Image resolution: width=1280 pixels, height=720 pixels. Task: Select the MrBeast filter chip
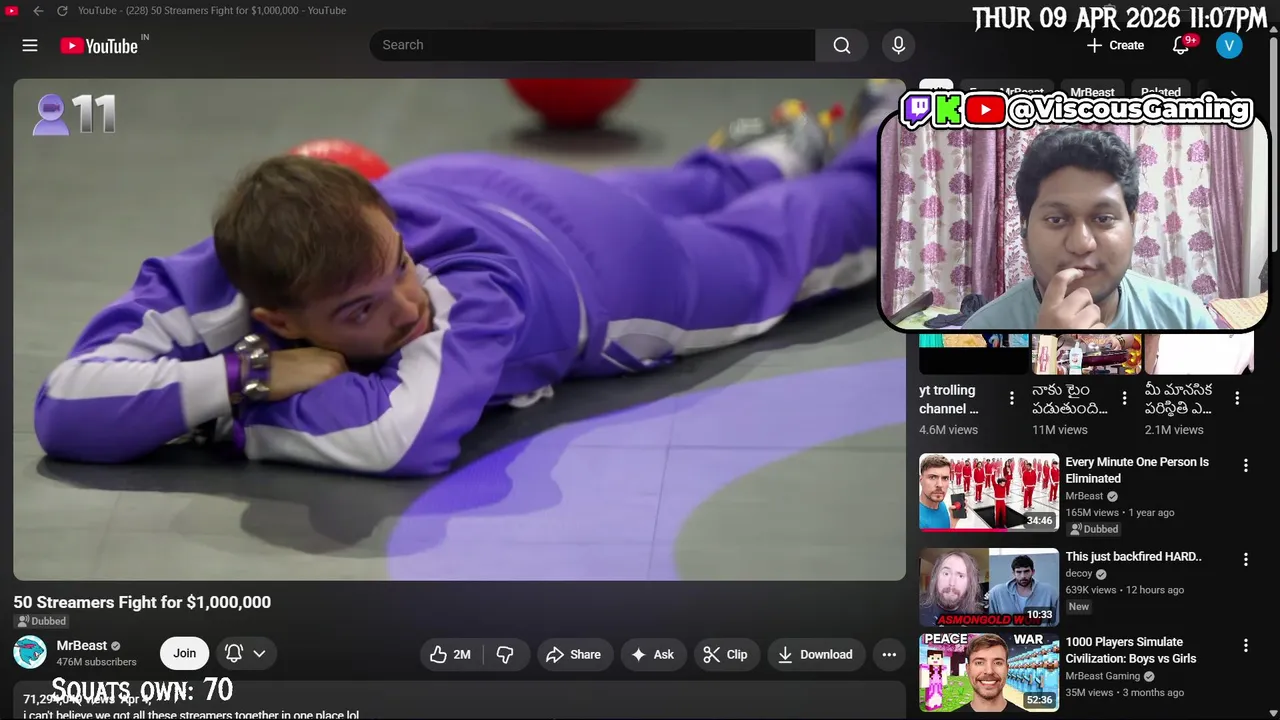pyautogui.click(x=1092, y=92)
